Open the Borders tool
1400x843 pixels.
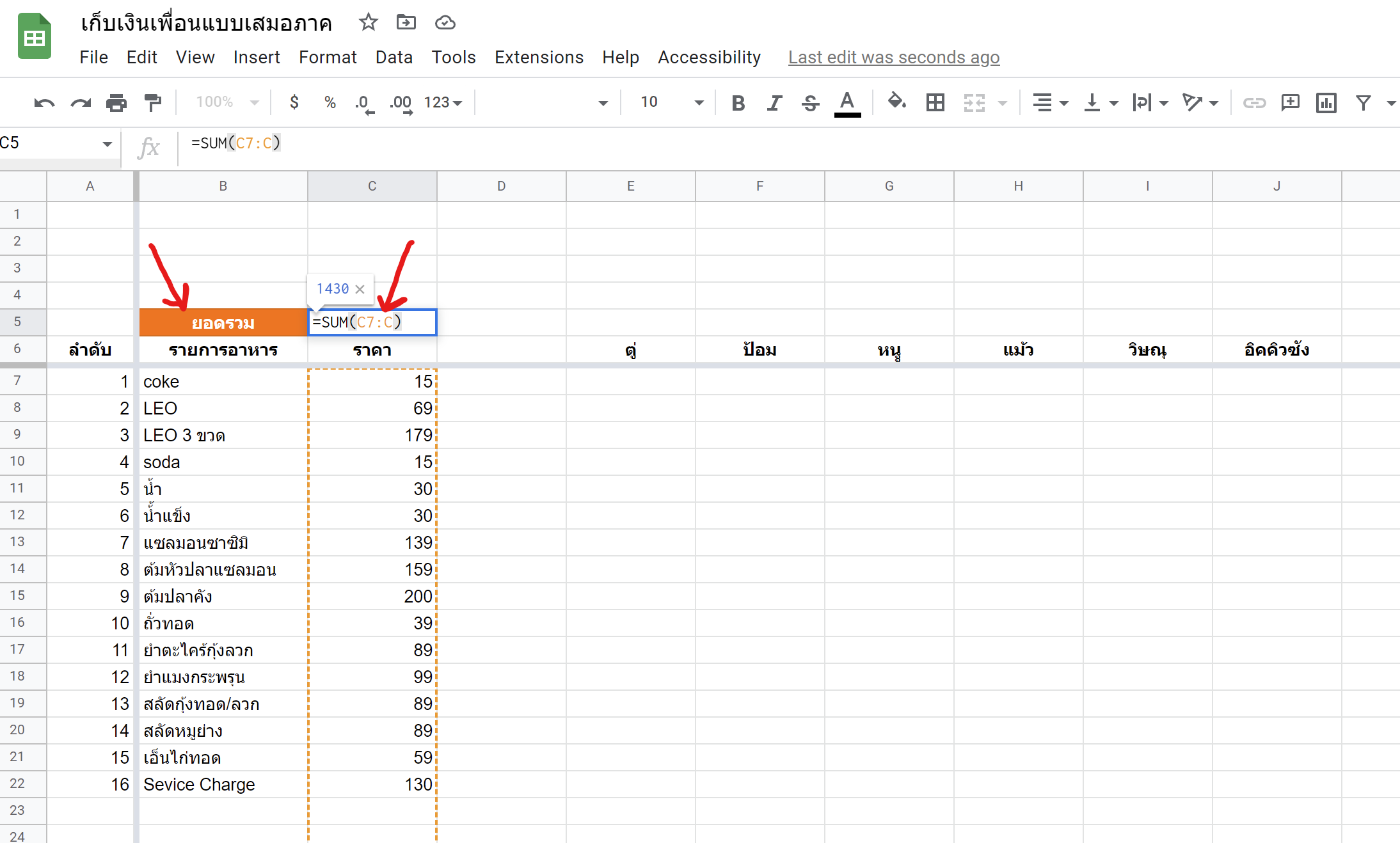pos(935,102)
